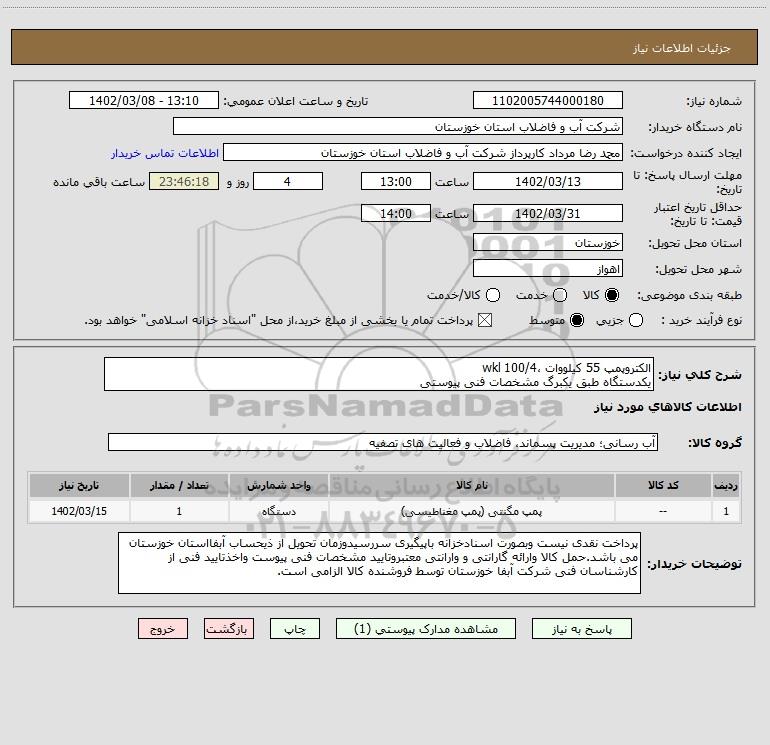Click the اطلاعات کالاهای مورد نیاز heading
Image resolution: width=770 pixels, height=745 pixels.
point(668,407)
